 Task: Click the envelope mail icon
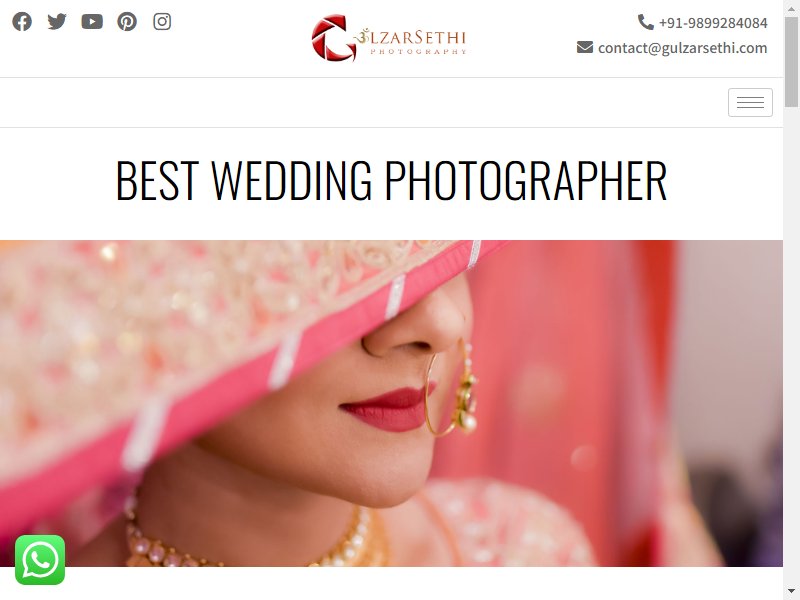coord(585,47)
